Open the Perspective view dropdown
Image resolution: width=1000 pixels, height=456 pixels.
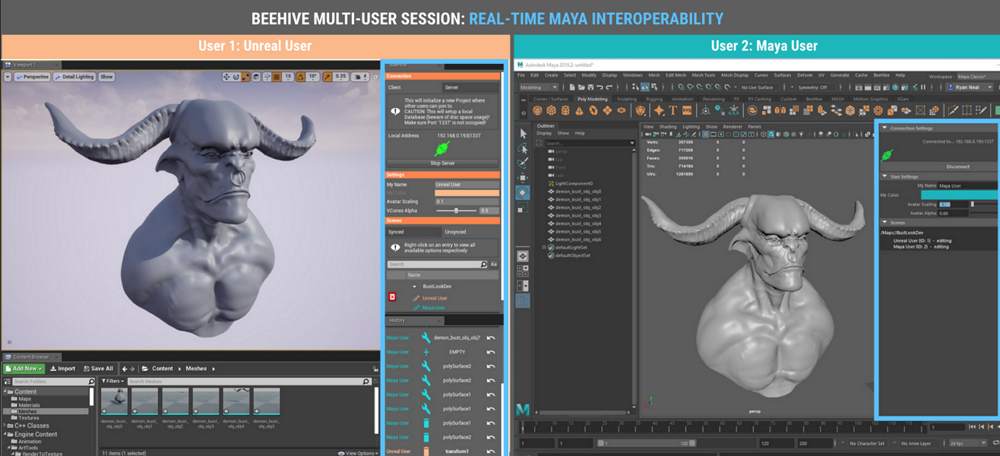click(x=34, y=76)
